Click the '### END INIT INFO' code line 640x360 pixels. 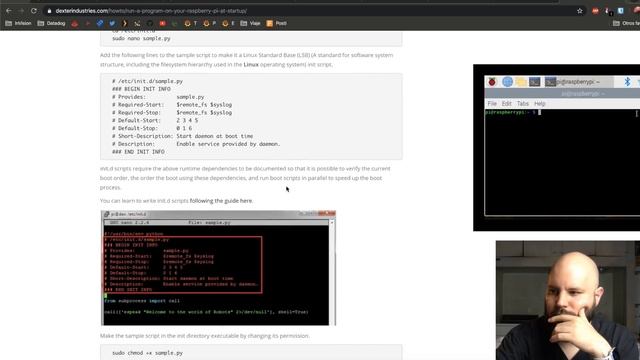(x=138, y=152)
